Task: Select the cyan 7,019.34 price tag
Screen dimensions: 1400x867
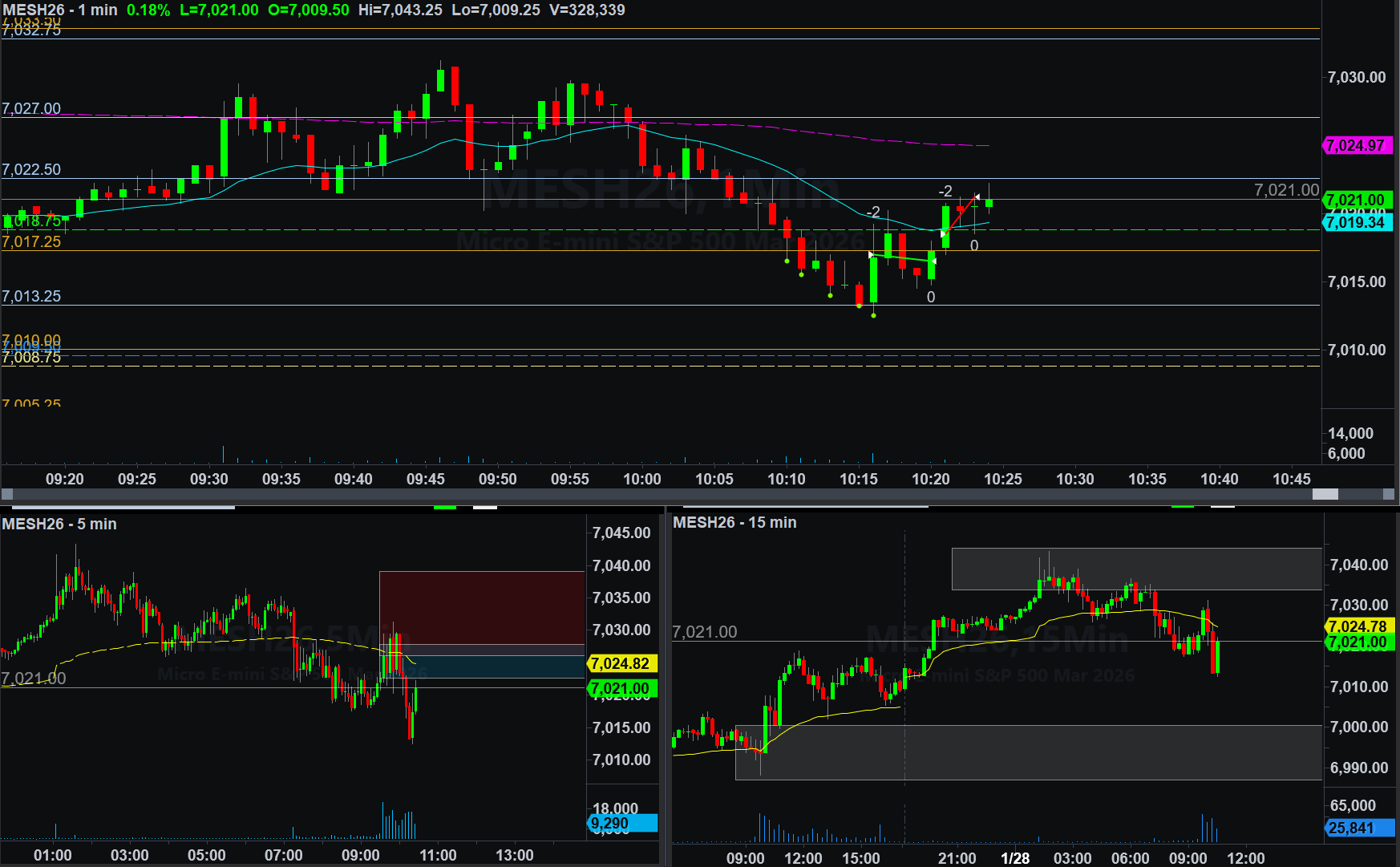Action: 1355,222
